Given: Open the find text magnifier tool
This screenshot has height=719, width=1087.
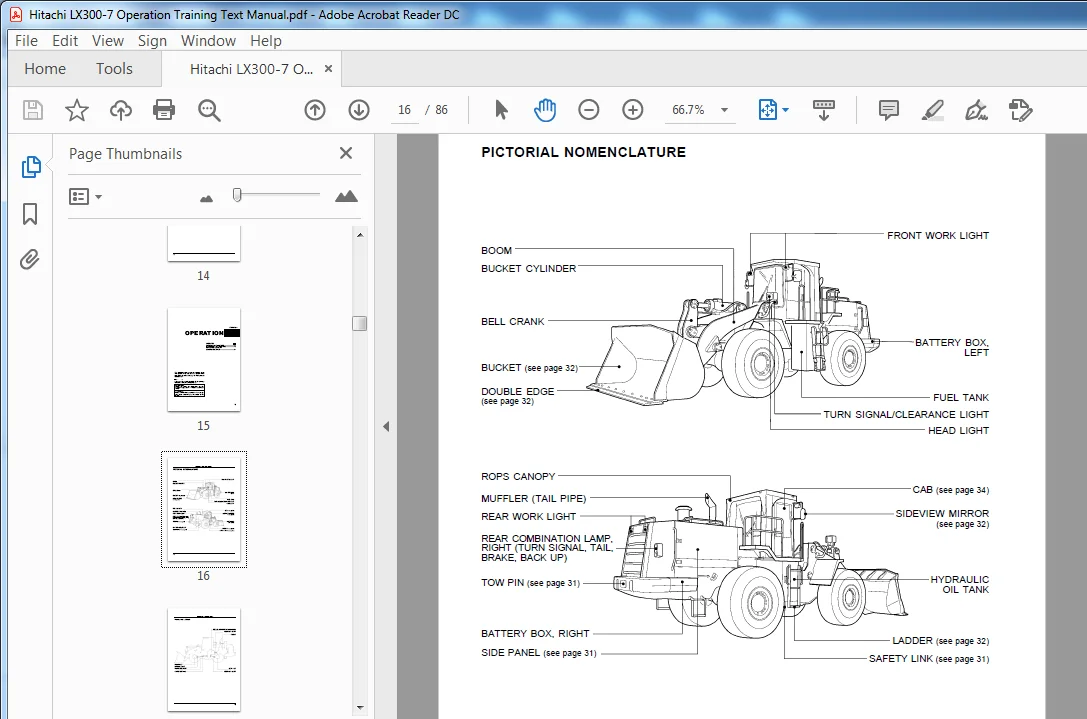Looking at the screenshot, I should coord(209,110).
